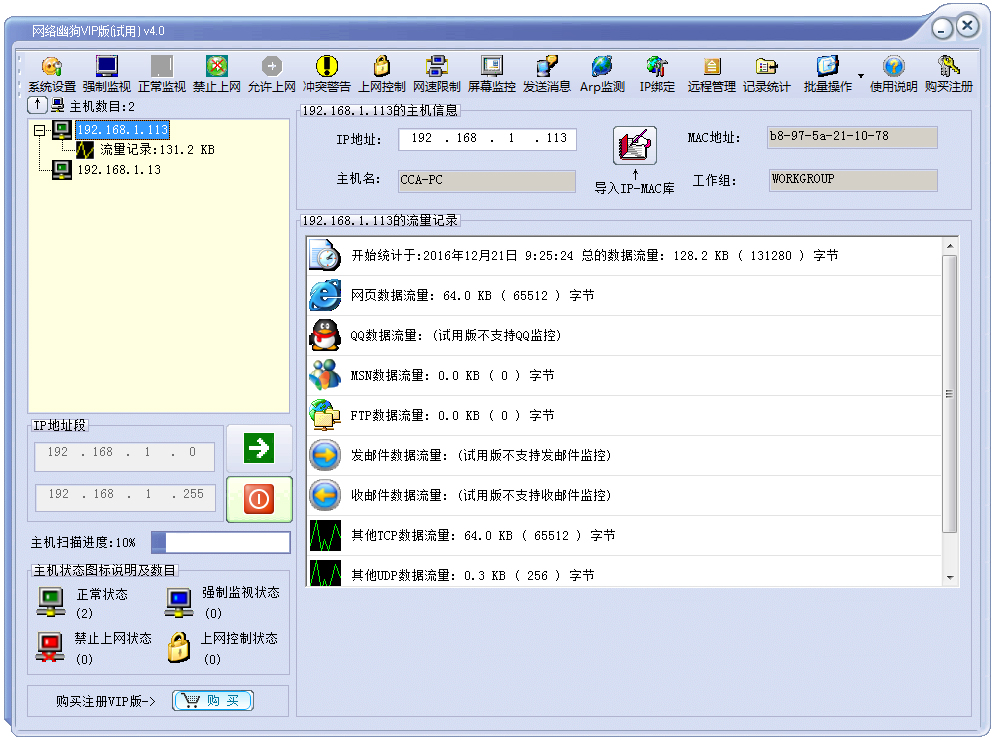995x740 pixels.
Task: Launch 屏幕监控 (Screen Monitoring)
Action: click(x=492, y=72)
